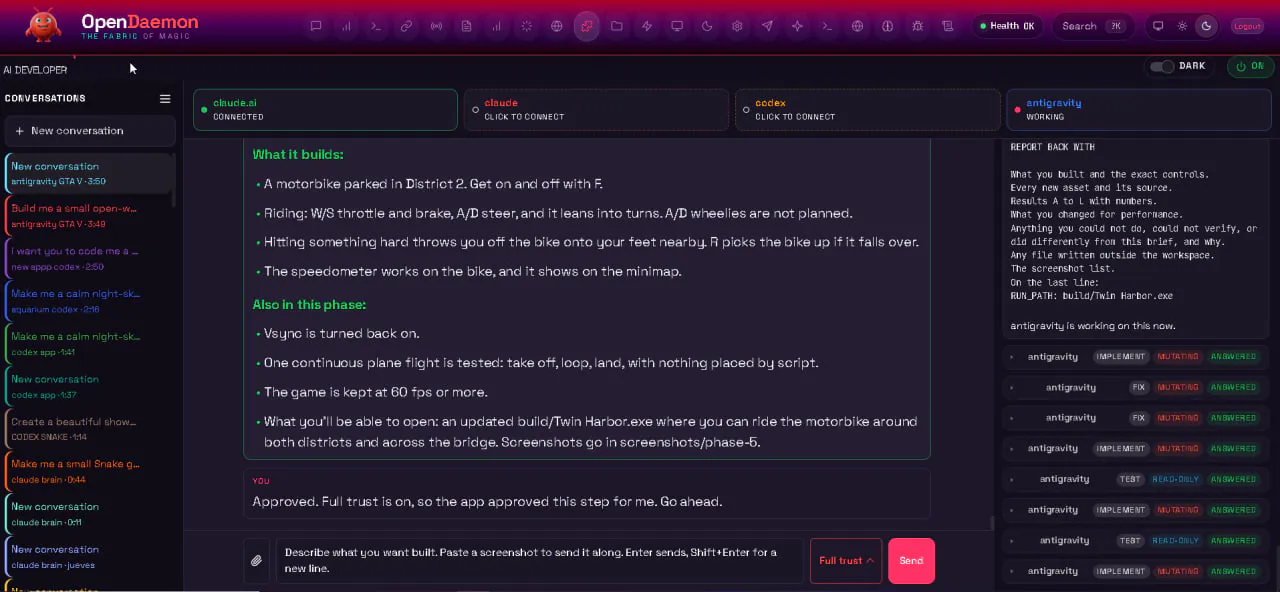1280x592 pixels.
Task: Select the claude CLICK TO CONNECT tab
Action: [x=596, y=110]
